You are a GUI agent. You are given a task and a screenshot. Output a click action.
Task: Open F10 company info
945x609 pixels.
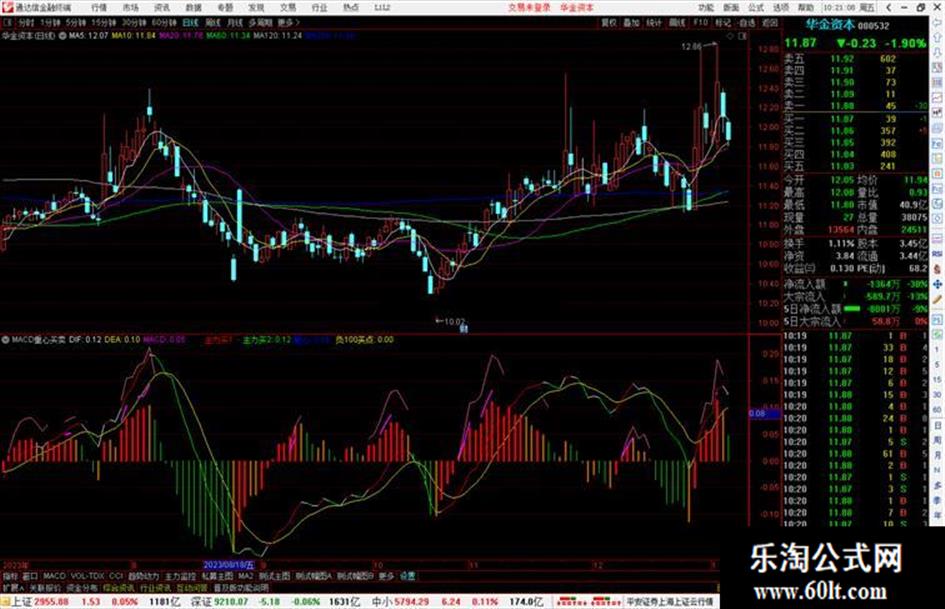(700, 22)
